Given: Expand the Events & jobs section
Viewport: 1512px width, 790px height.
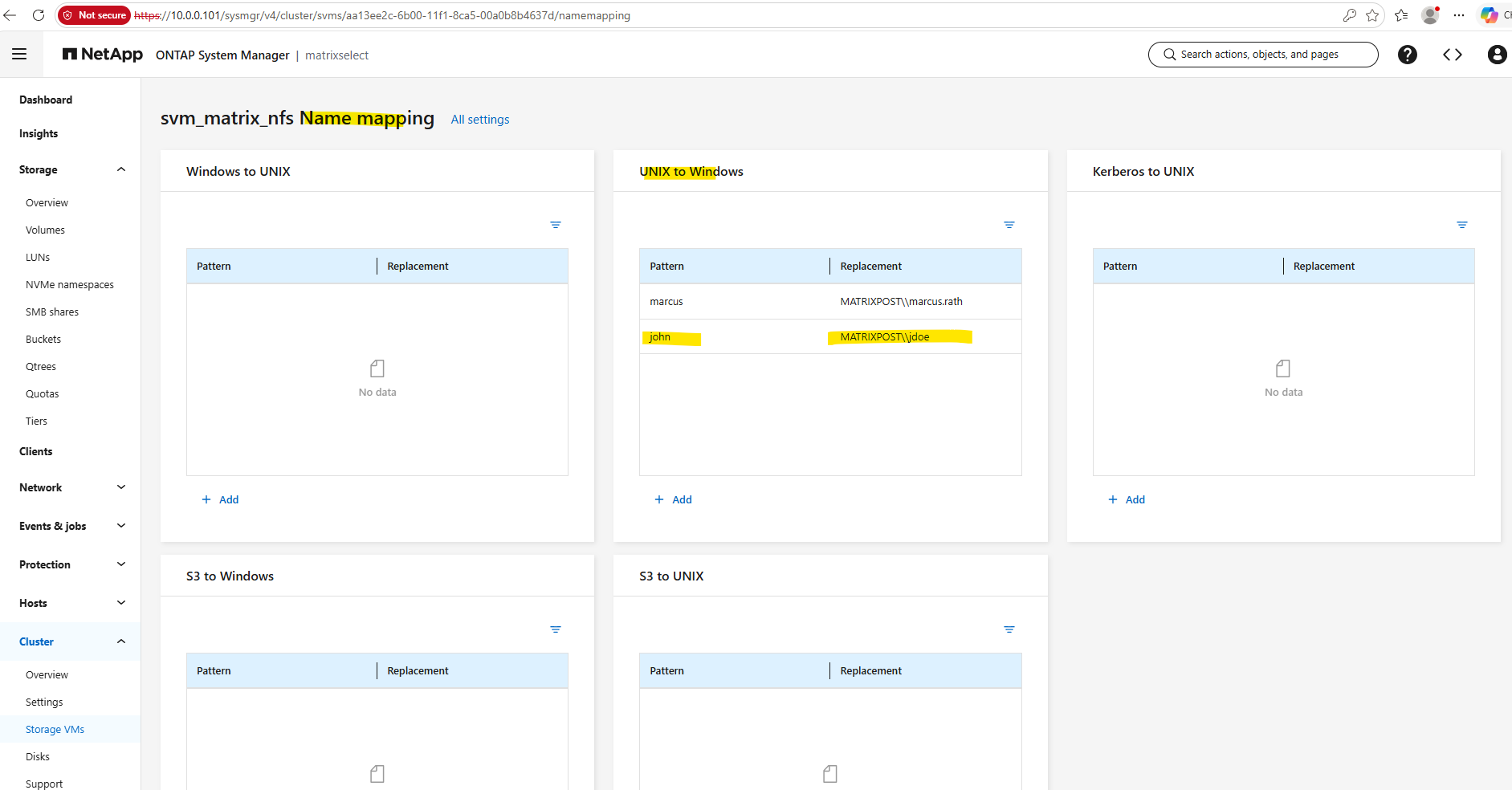Looking at the screenshot, I should pos(121,526).
